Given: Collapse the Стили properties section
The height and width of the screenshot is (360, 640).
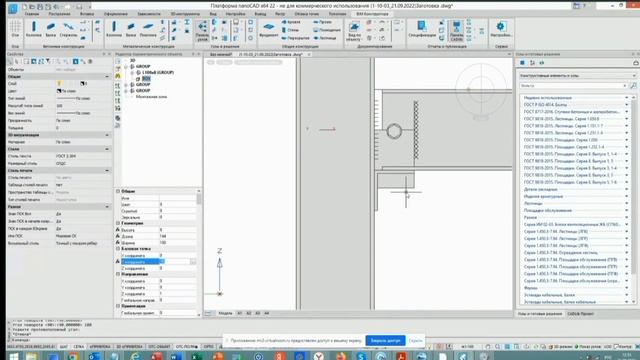Looking at the screenshot, I should [x=107, y=149].
